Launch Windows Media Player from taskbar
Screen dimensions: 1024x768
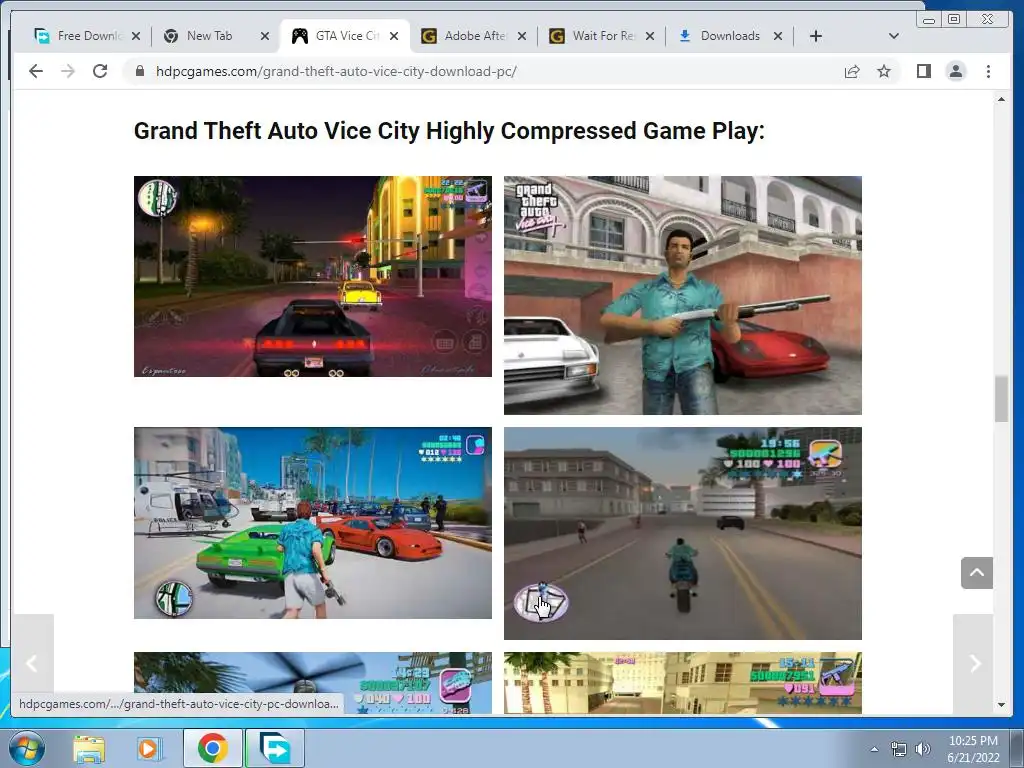tap(149, 749)
